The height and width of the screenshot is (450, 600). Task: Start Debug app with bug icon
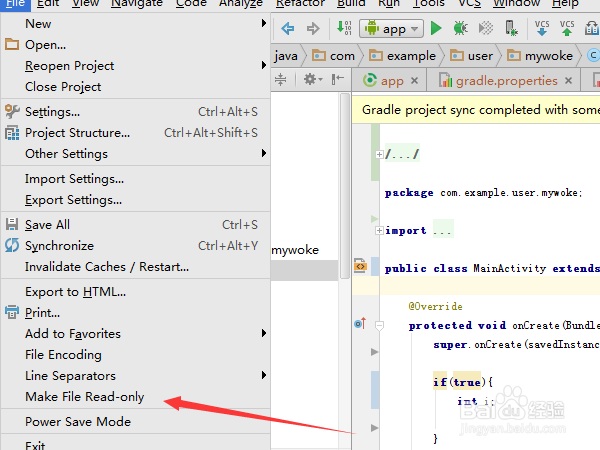click(x=460, y=28)
